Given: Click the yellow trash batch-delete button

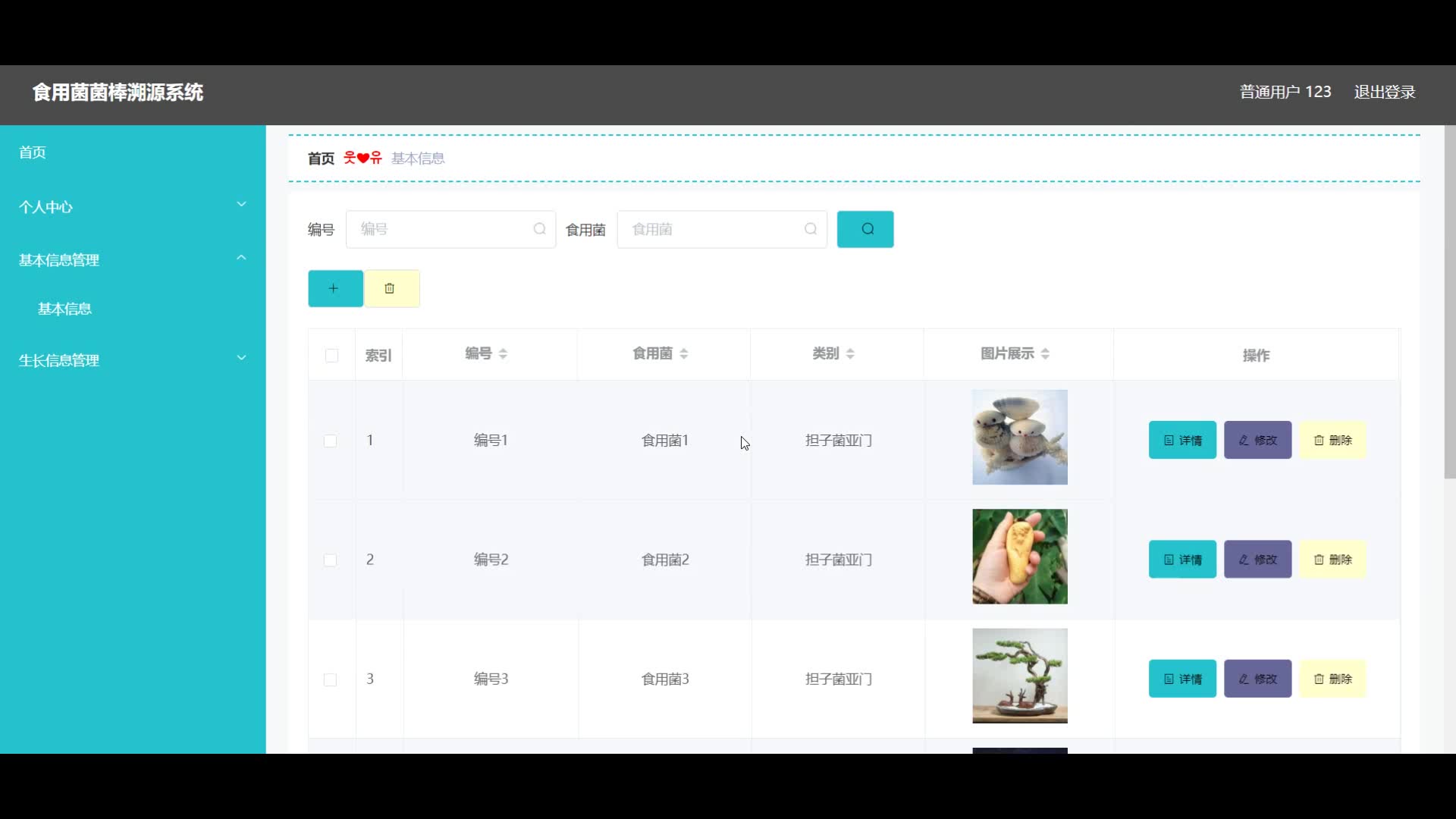Looking at the screenshot, I should [391, 288].
